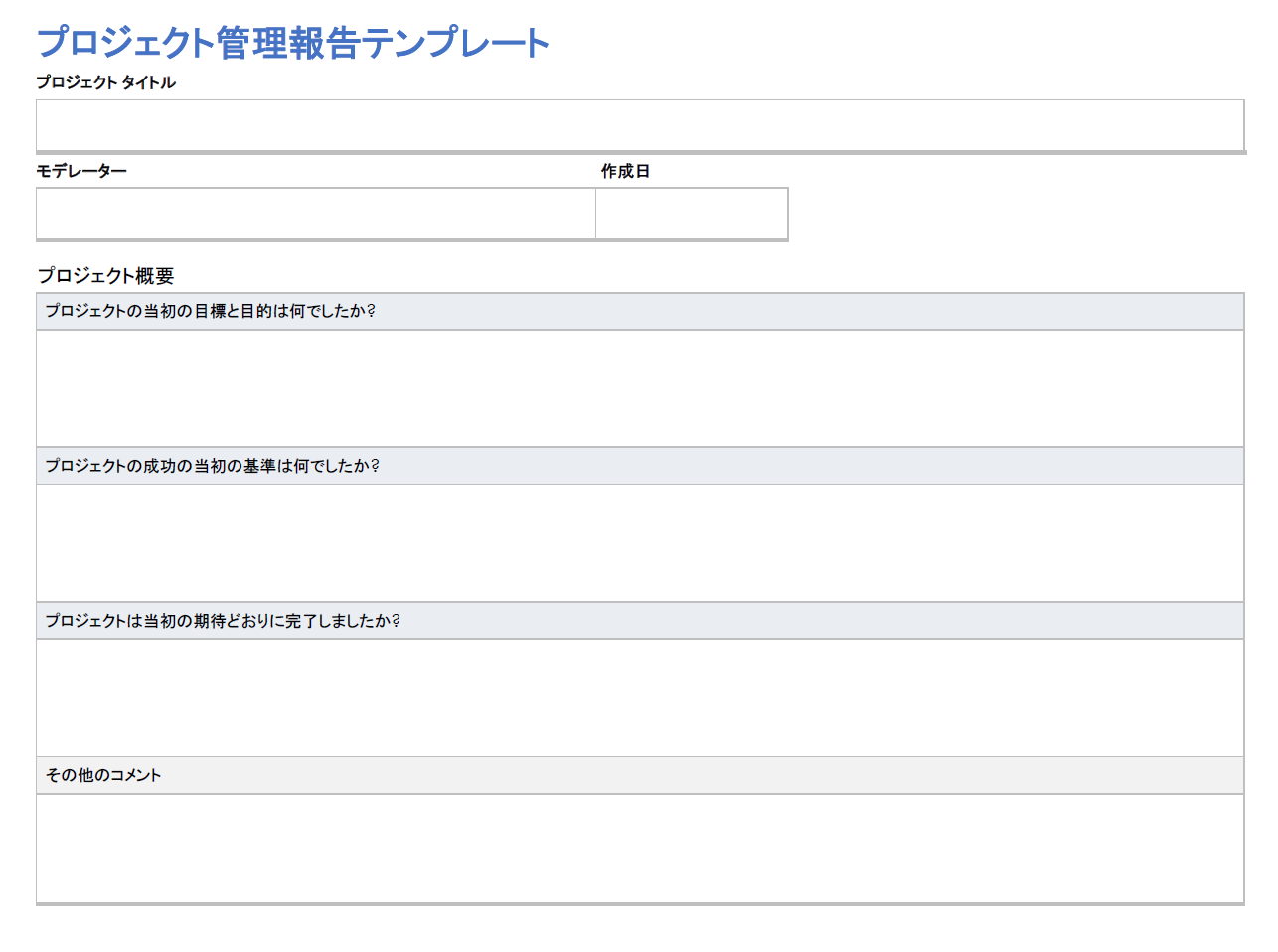The image size is (1278, 952).
Task: Click the プロジェクト概要 section heading
Action: [106, 275]
